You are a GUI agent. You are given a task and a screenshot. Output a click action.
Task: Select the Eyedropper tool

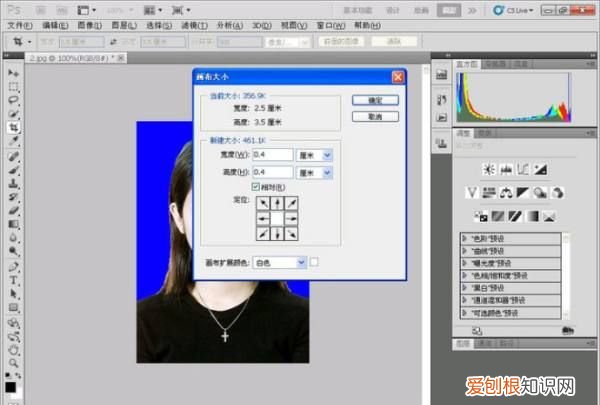pyautogui.click(x=13, y=141)
